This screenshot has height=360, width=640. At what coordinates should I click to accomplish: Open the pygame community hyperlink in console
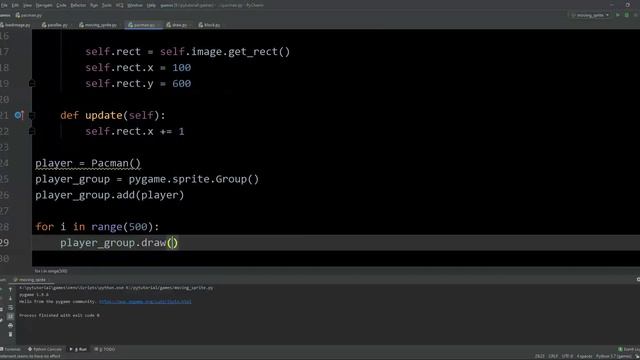tap(145, 302)
